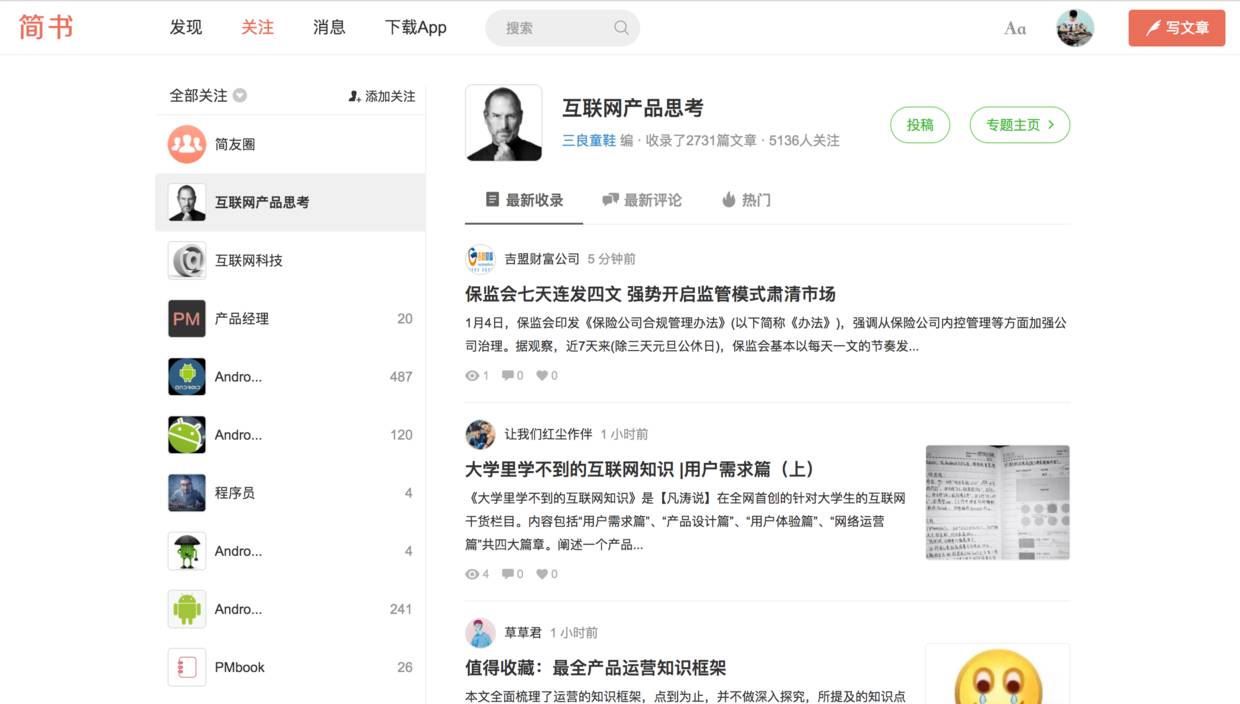Open the 发现 page
Screen dimensions: 1240x704
[x=186, y=28]
